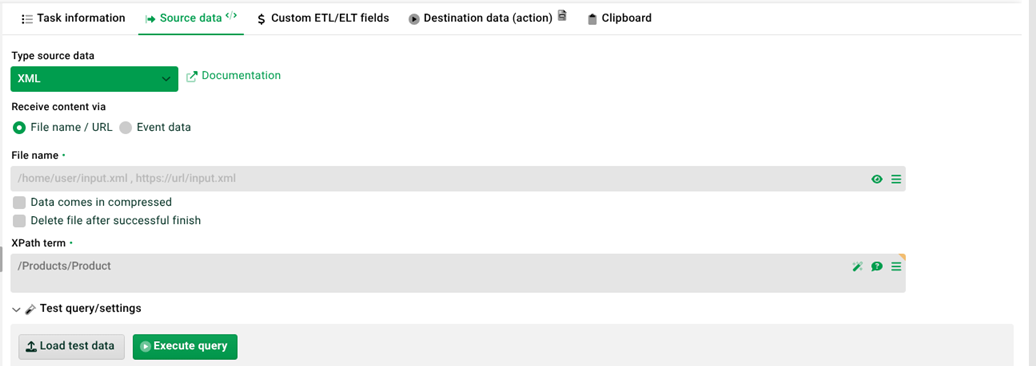Open the Custom ETL/ELT fields tab

(323, 18)
